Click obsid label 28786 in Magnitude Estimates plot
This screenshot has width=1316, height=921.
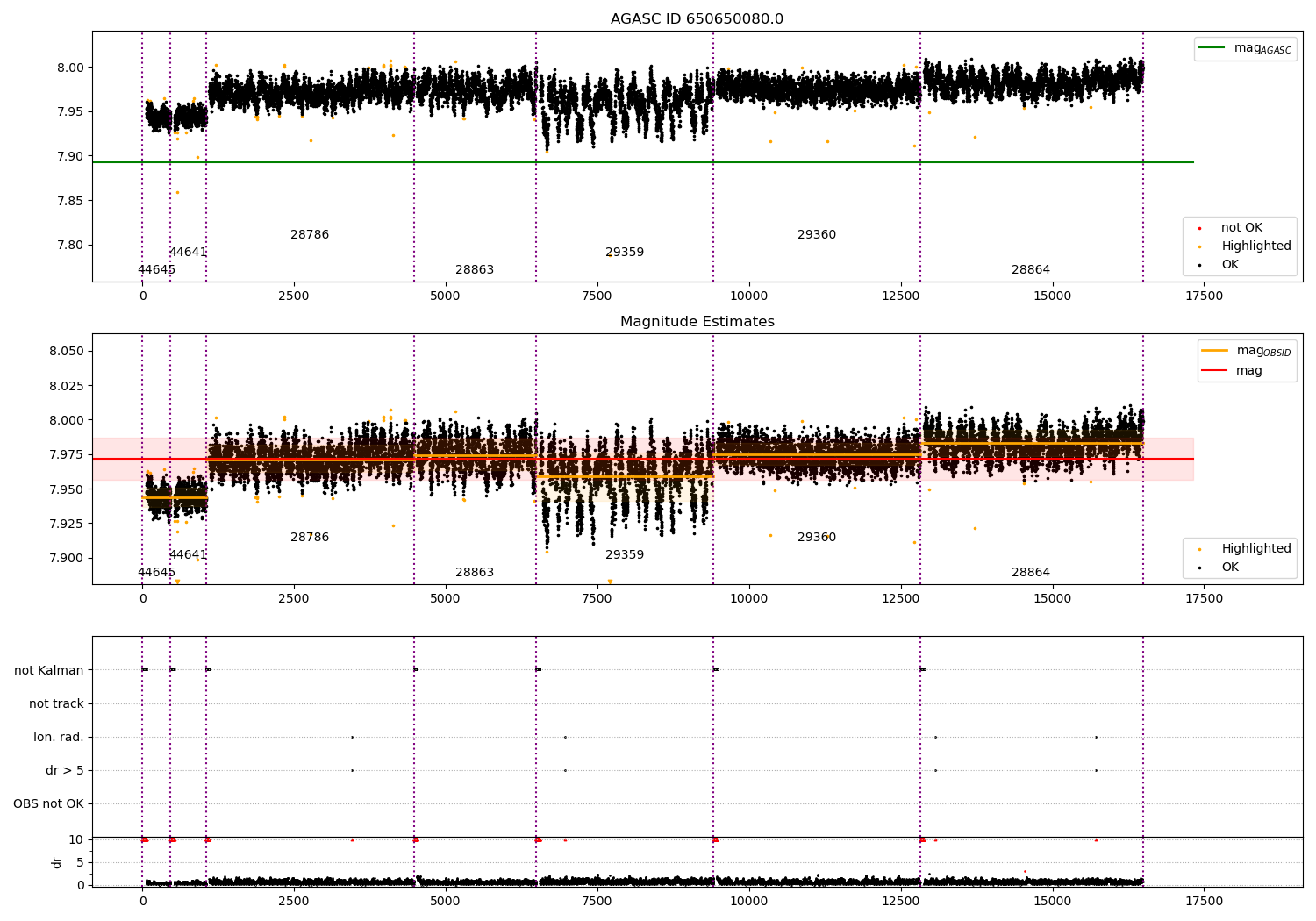pyautogui.click(x=310, y=538)
